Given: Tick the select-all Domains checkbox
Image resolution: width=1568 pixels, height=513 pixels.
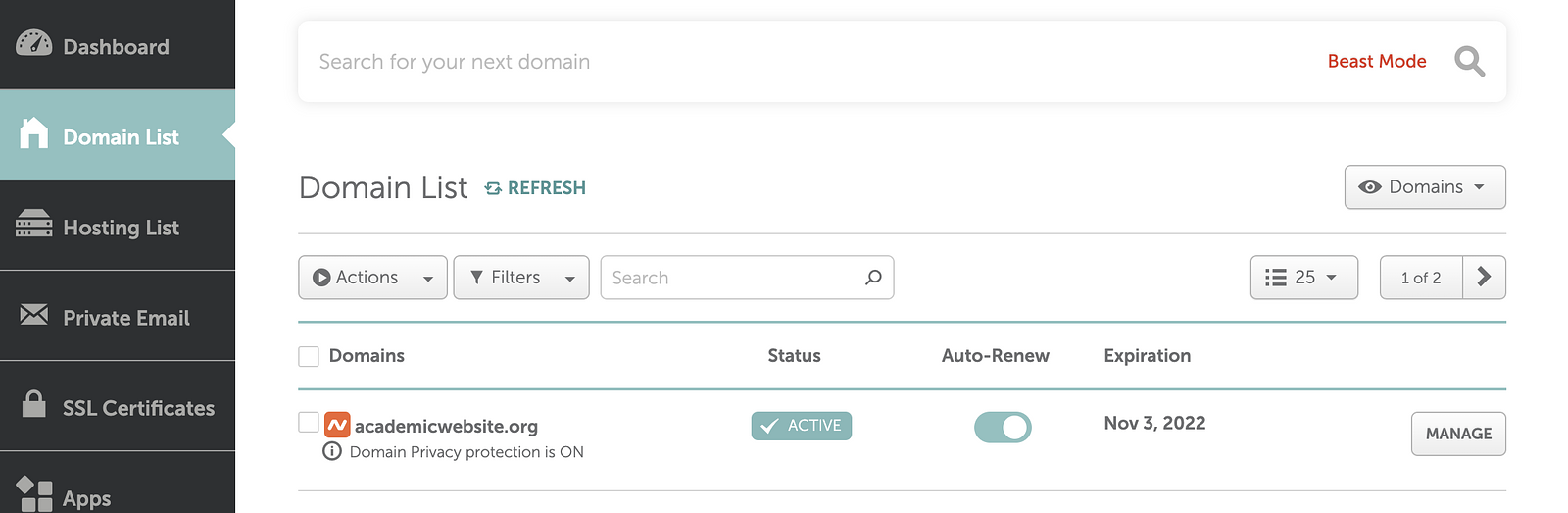Looking at the screenshot, I should coord(309,356).
